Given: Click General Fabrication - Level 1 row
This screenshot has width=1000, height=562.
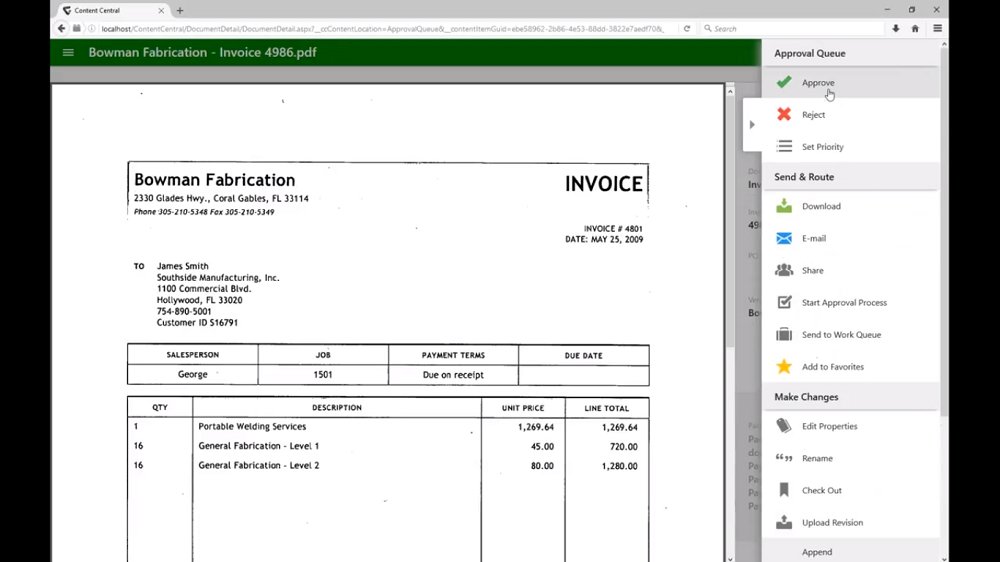Looking at the screenshot, I should [x=388, y=446].
